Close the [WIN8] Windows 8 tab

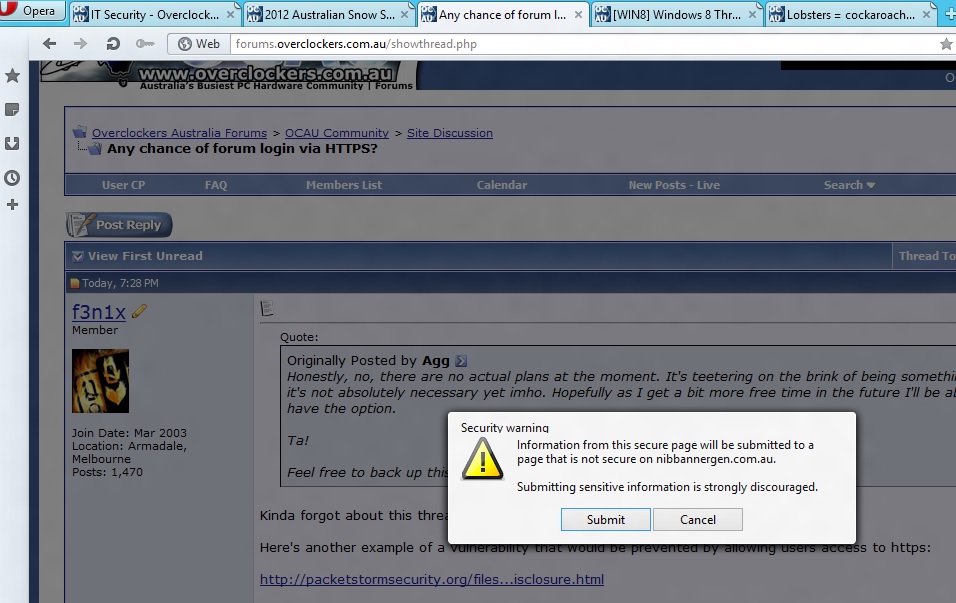(x=752, y=15)
